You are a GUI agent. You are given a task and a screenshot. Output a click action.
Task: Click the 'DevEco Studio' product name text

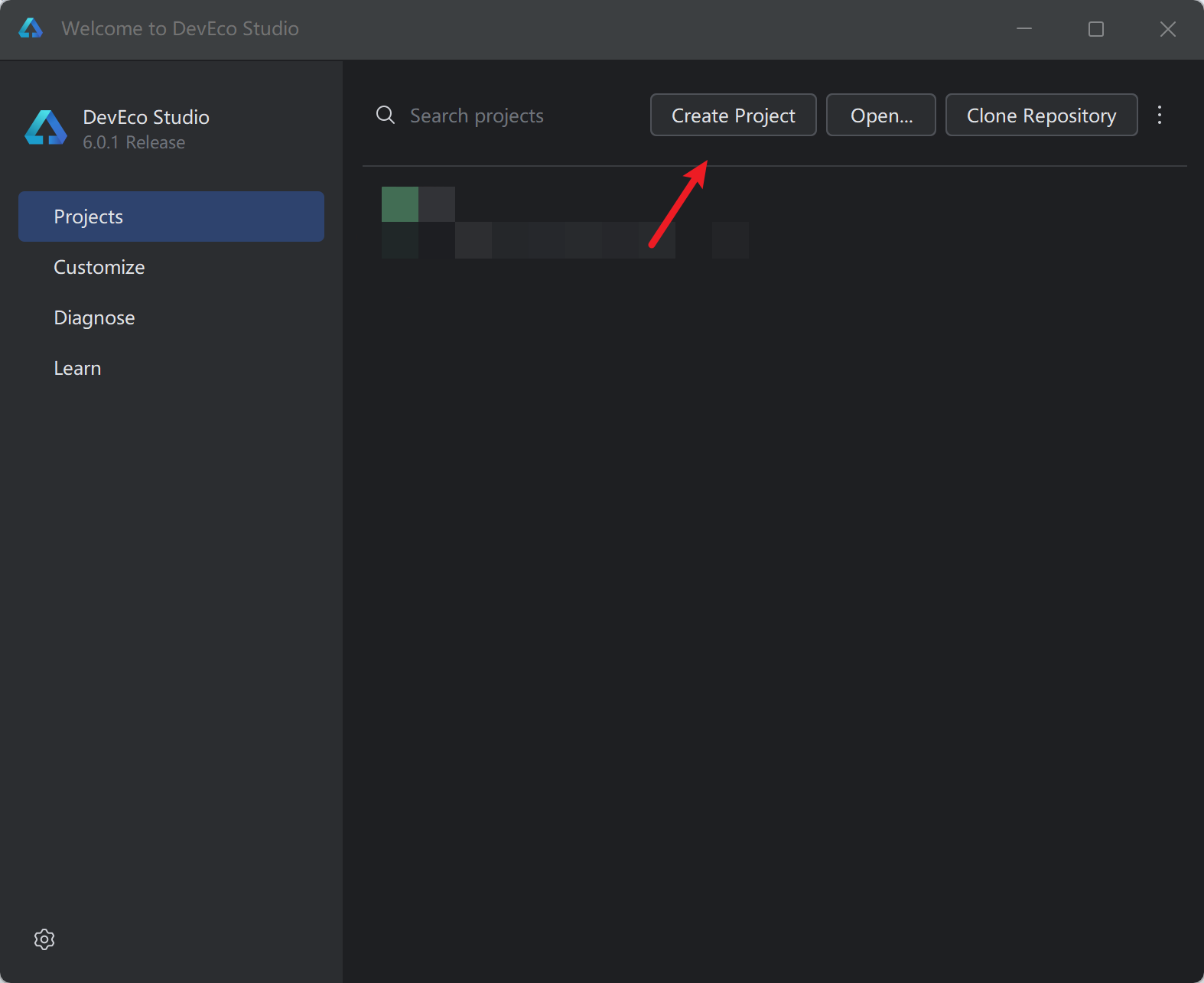point(146,117)
